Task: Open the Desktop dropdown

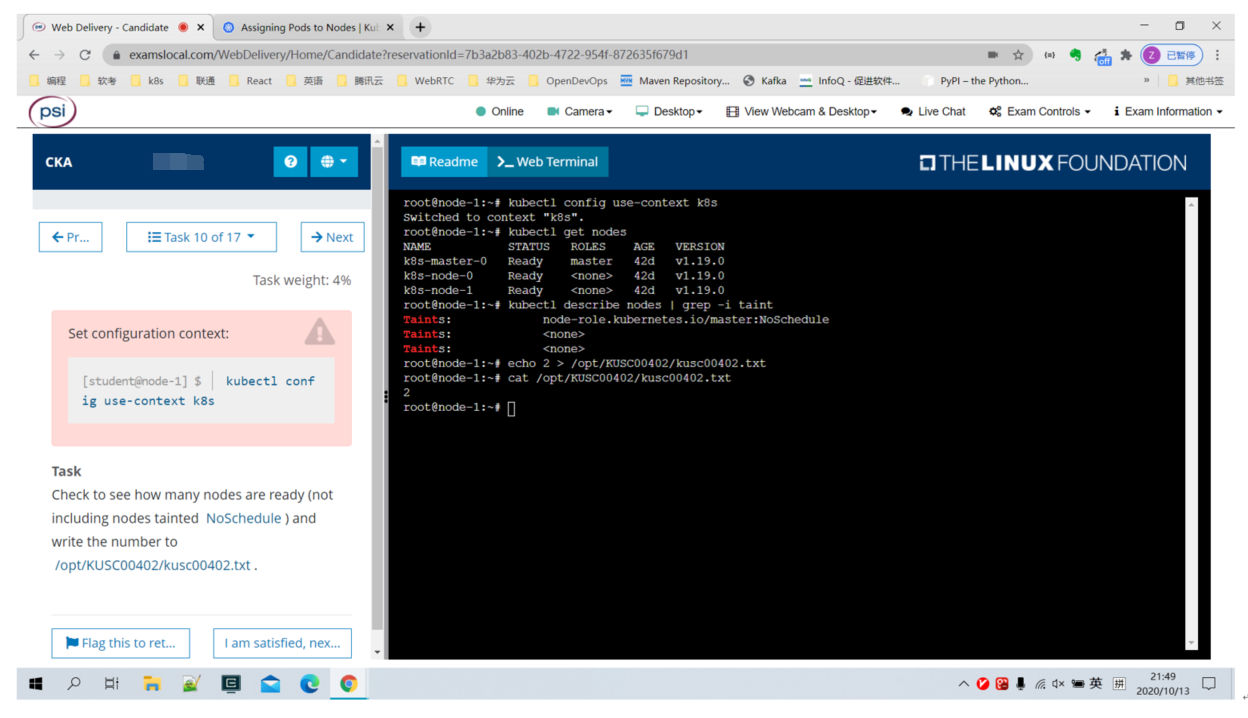Action: 669,111
